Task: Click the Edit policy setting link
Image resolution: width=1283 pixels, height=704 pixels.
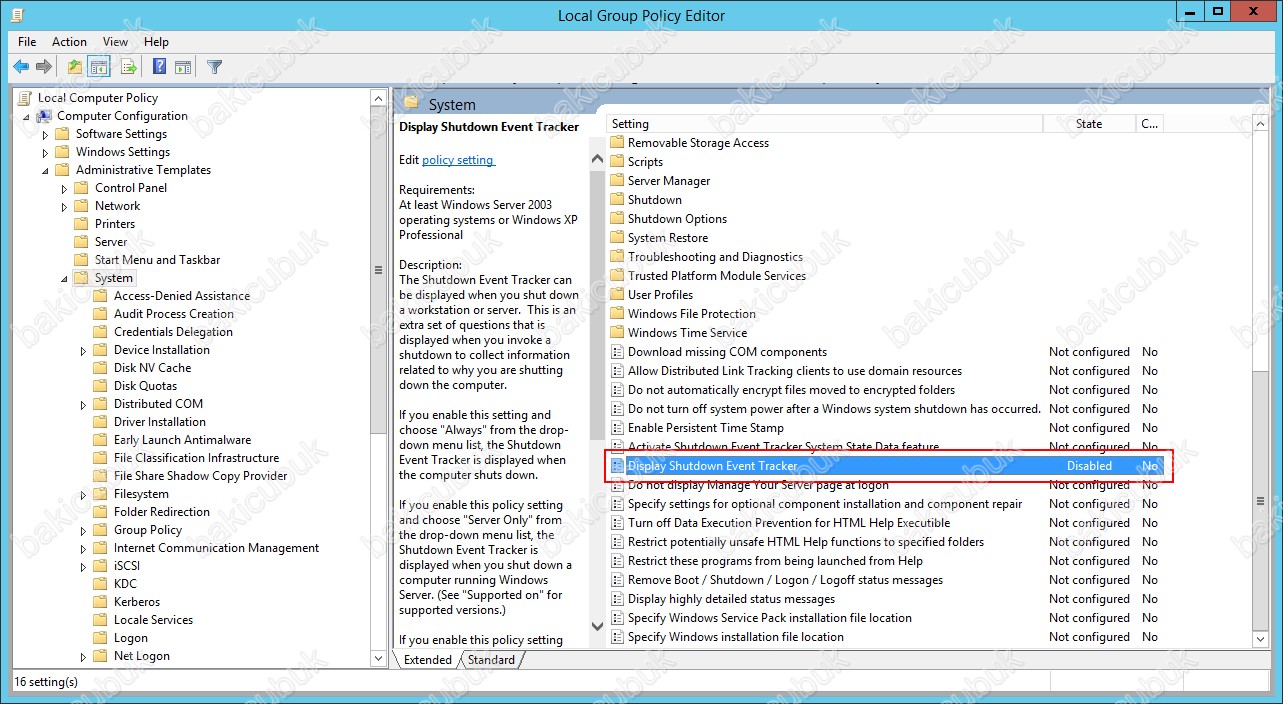Action: (458, 160)
